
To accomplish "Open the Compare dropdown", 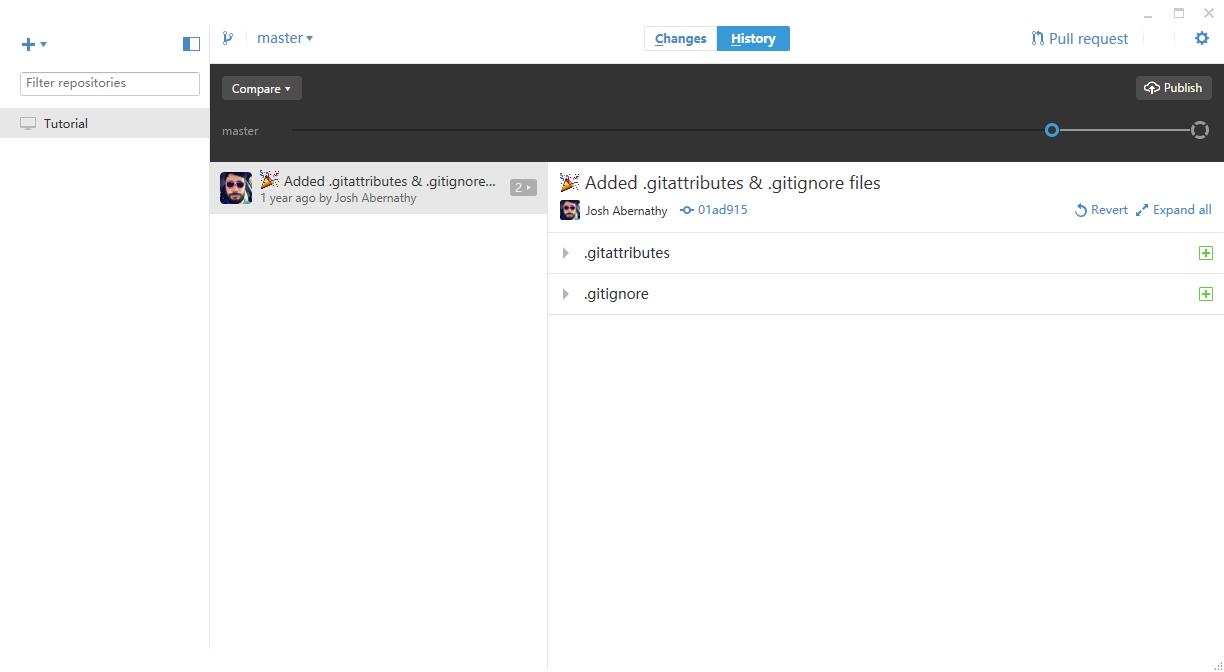I will click(261, 88).
